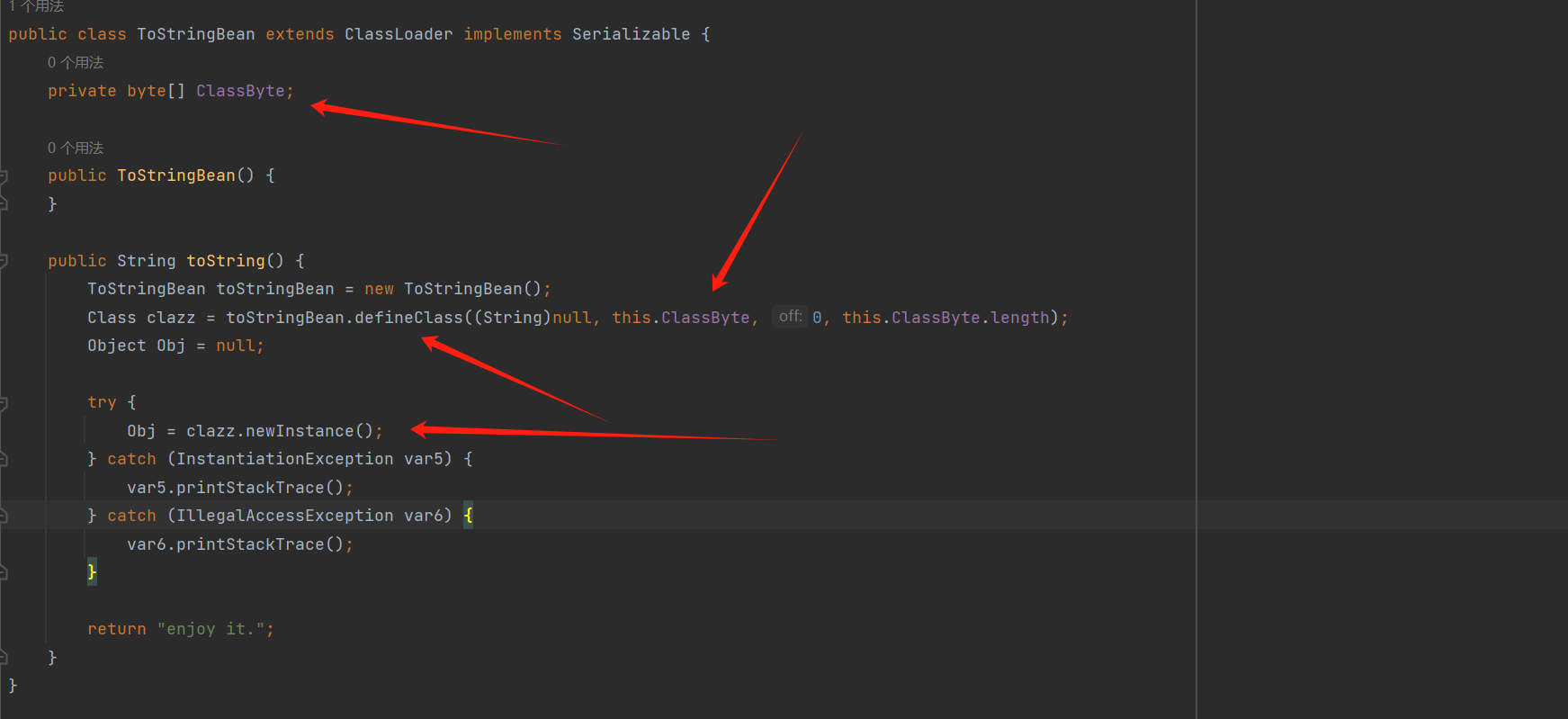This screenshot has width=1568, height=719.
Task: Click the highlighted closing brace of the catch block
Action: [92, 571]
